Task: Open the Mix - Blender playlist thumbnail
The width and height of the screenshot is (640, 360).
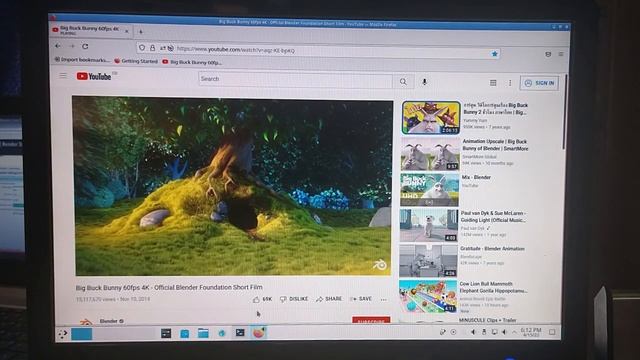Action: pyautogui.click(x=429, y=190)
